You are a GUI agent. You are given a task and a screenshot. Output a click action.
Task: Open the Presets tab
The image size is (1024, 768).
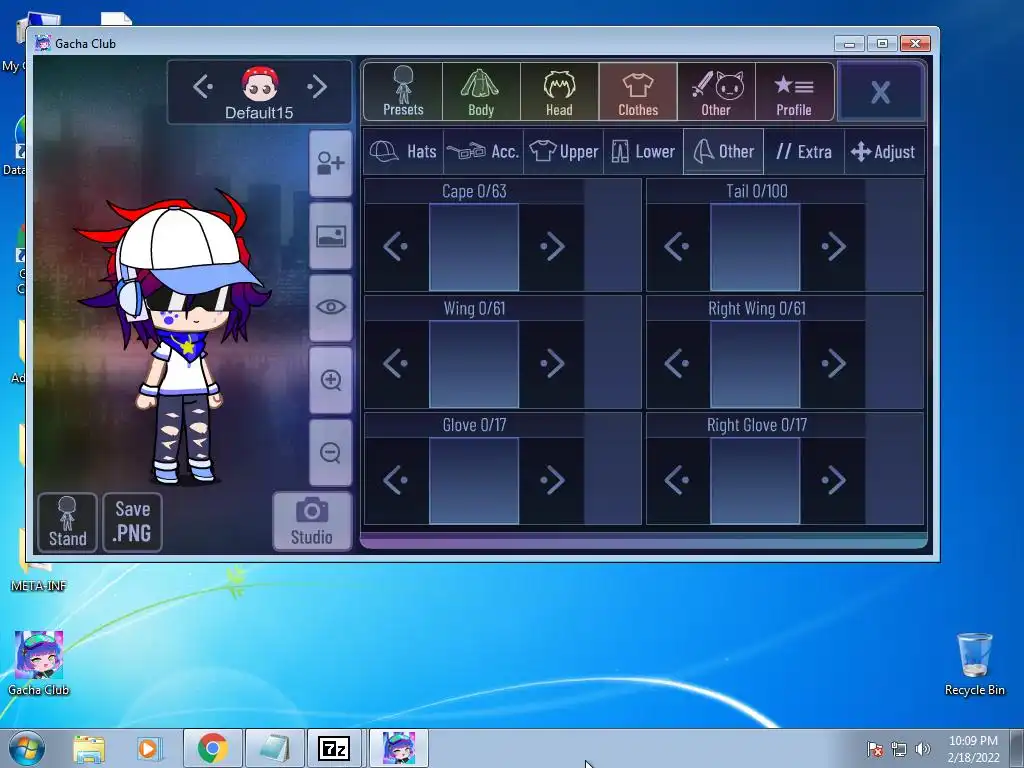[403, 91]
